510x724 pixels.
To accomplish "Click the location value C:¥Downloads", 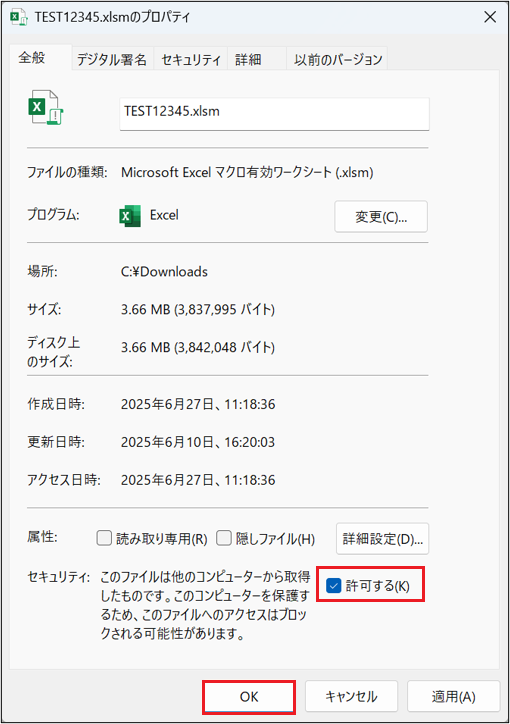I will pyautogui.click(x=164, y=272).
